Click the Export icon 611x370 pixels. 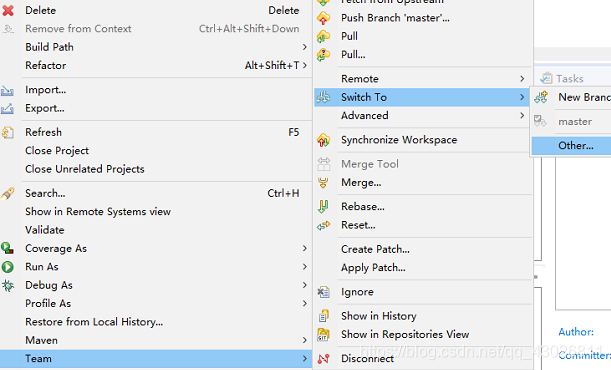click(7, 109)
